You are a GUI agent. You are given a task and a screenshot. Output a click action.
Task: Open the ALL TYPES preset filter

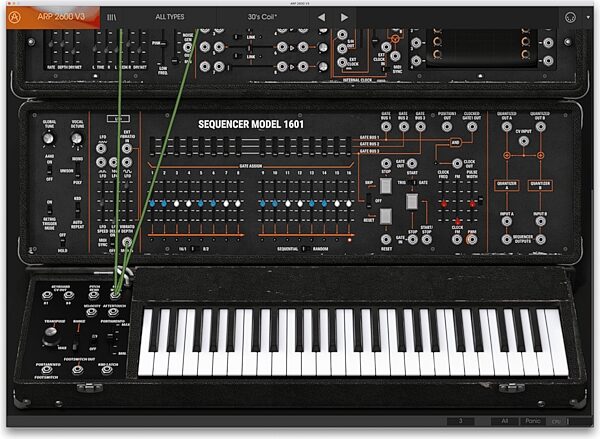(170, 17)
